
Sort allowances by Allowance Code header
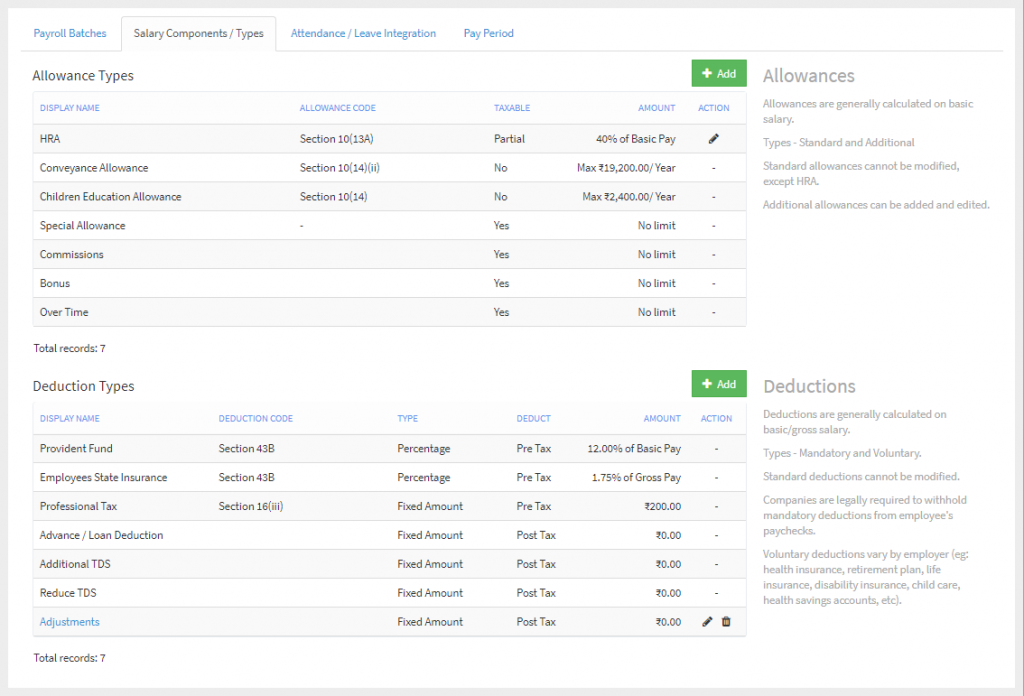[x=338, y=108]
